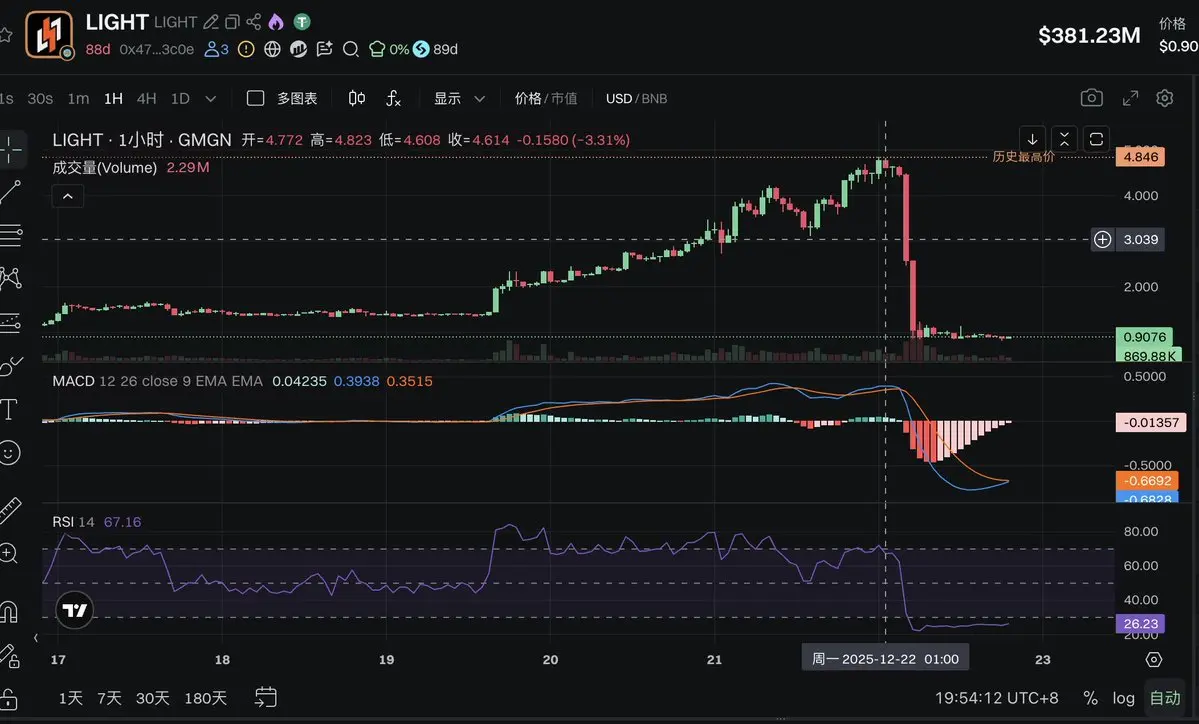Collapse pane with the vertical collapse icon

[1064, 139]
